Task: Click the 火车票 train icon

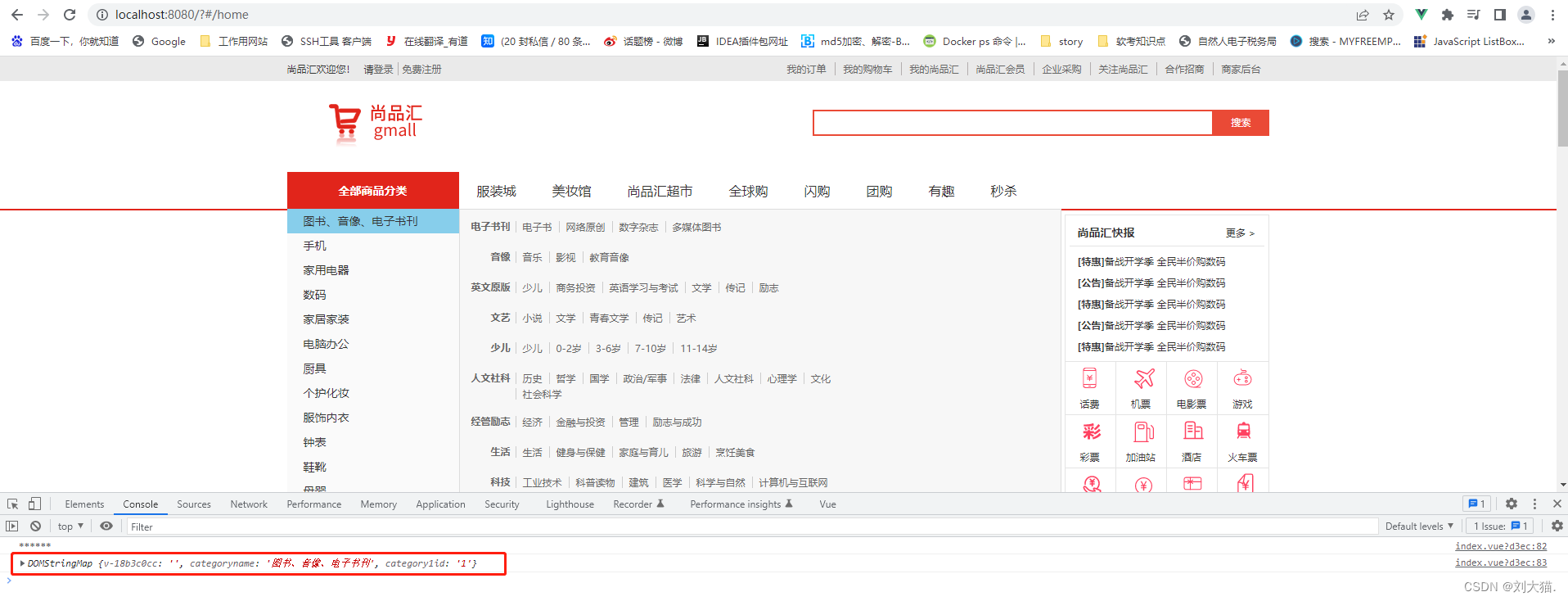Action: tap(1243, 431)
